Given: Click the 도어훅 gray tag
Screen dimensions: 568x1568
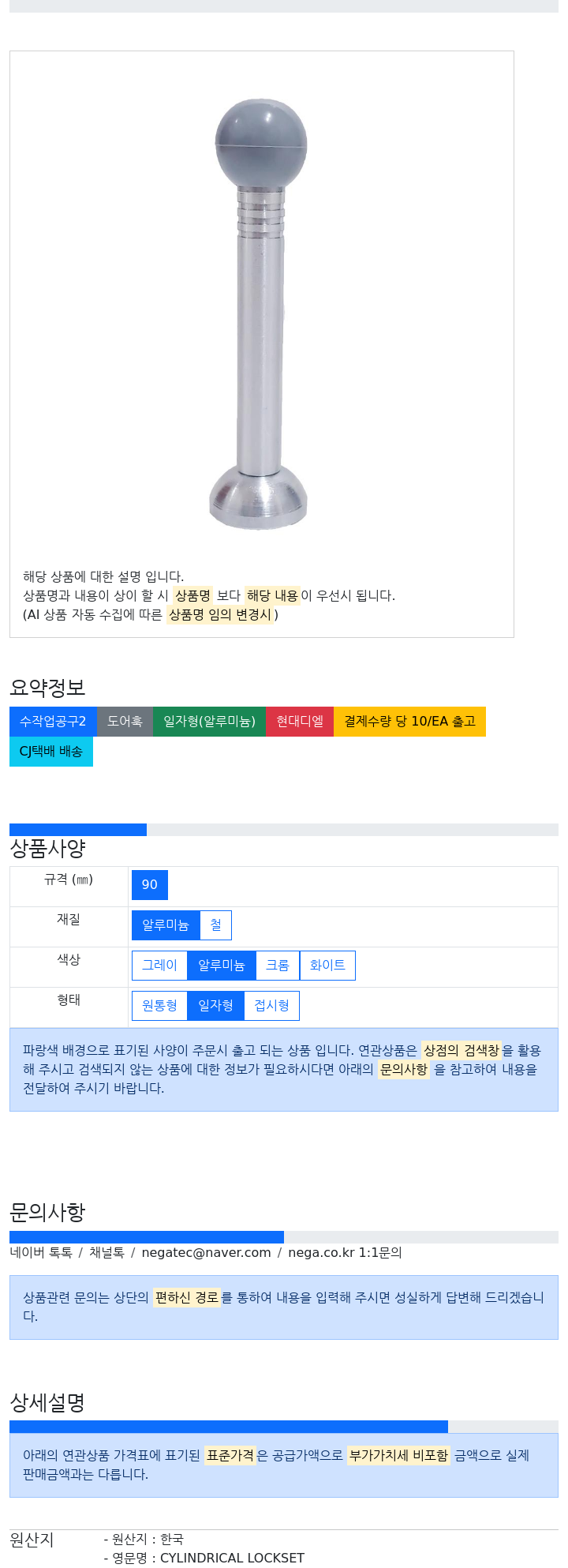Looking at the screenshot, I should 125,722.
